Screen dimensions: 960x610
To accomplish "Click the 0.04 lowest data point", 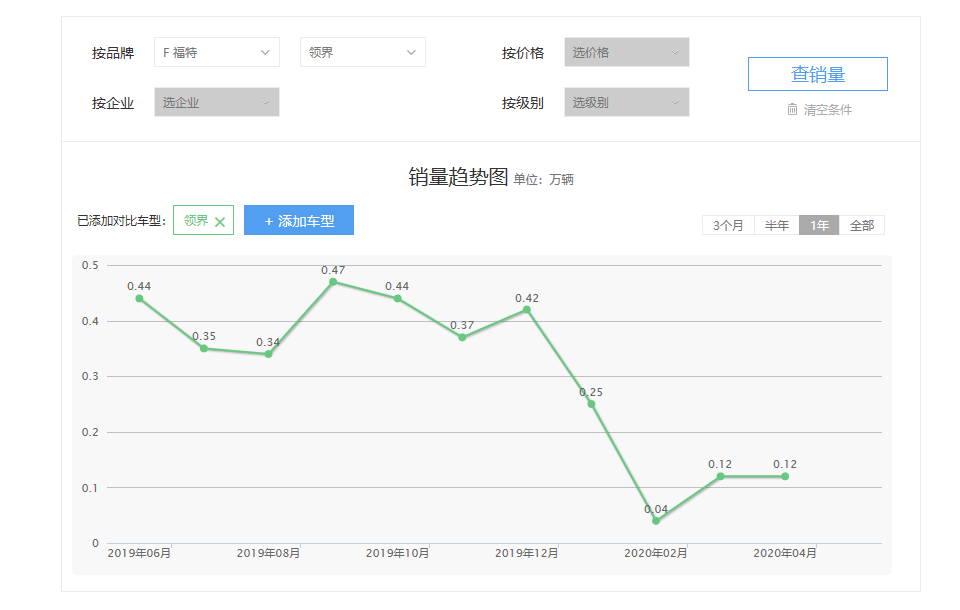I will [x=656, y=521].
